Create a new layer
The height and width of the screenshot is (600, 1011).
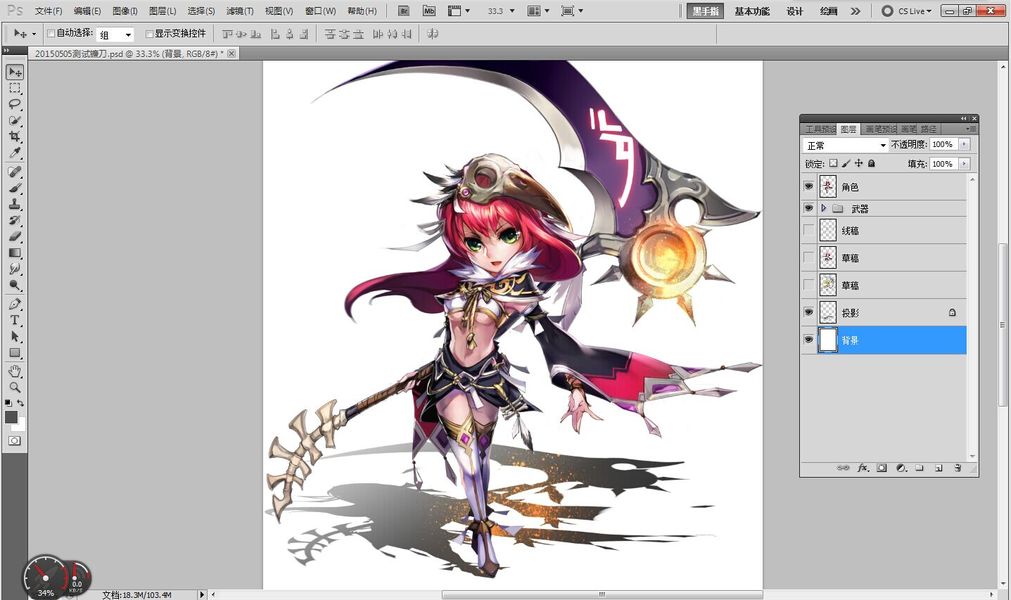(939, 468)
